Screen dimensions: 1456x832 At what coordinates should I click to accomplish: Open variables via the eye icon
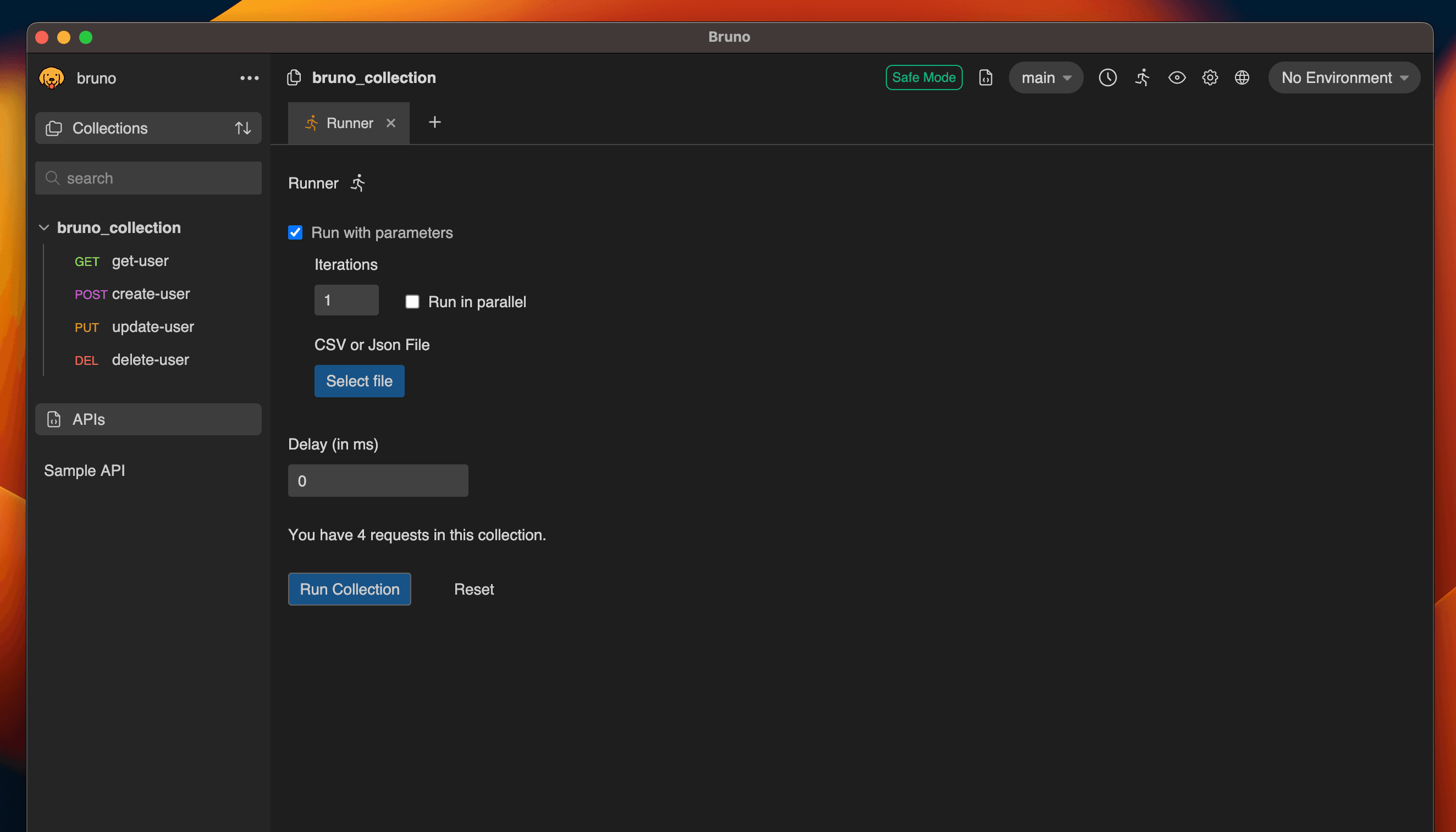(x=1177, y=77)
